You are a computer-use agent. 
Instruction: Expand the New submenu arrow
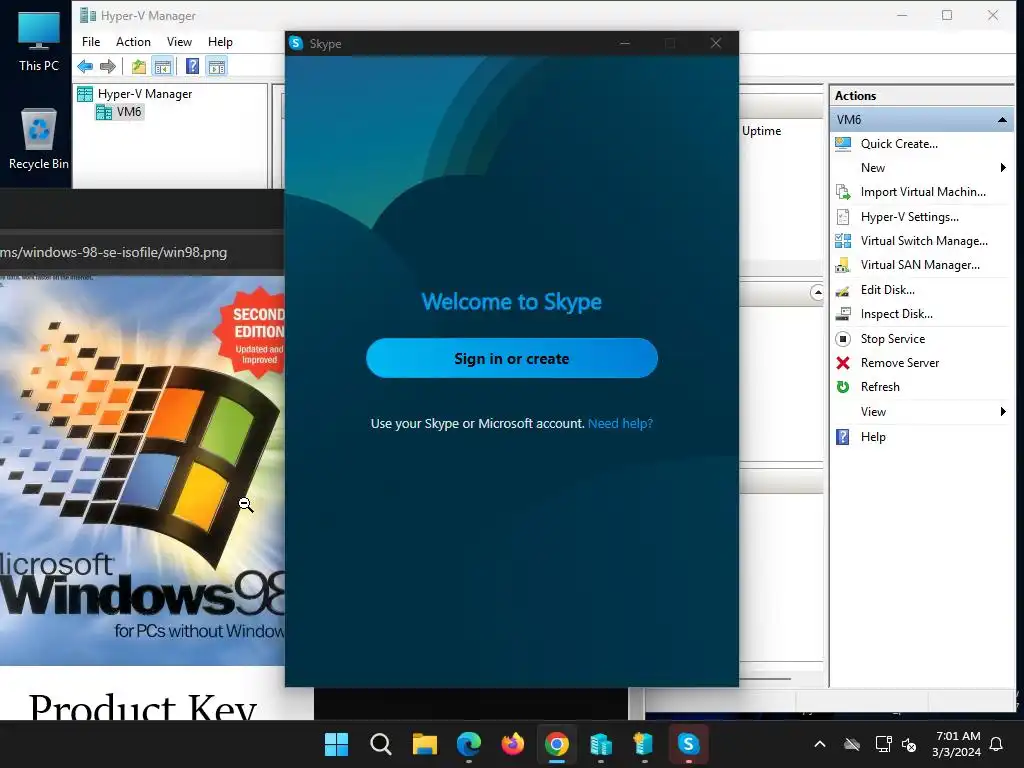[x=1003, y=168]
